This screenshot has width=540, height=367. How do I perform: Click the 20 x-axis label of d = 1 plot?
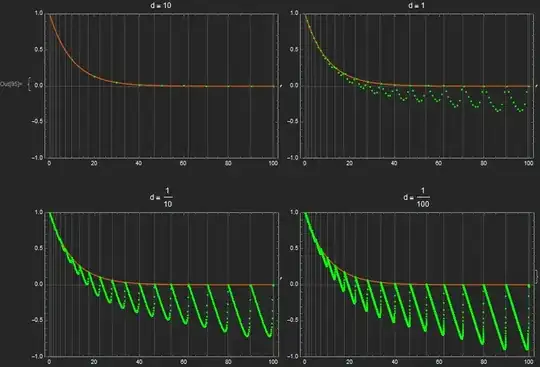pyautogui.click(x=349, y=163)
